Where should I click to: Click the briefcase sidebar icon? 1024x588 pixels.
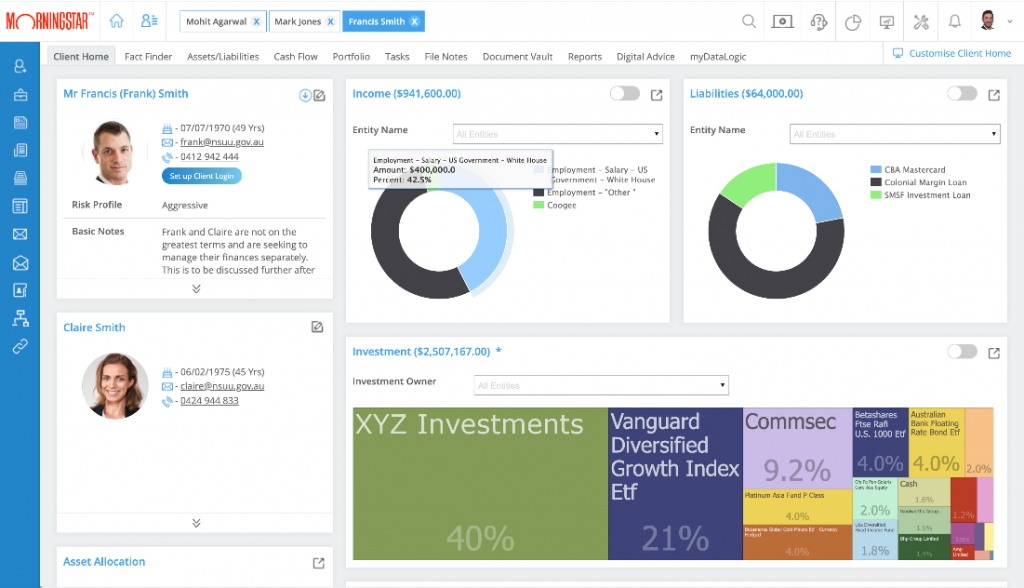click(20, 95)
